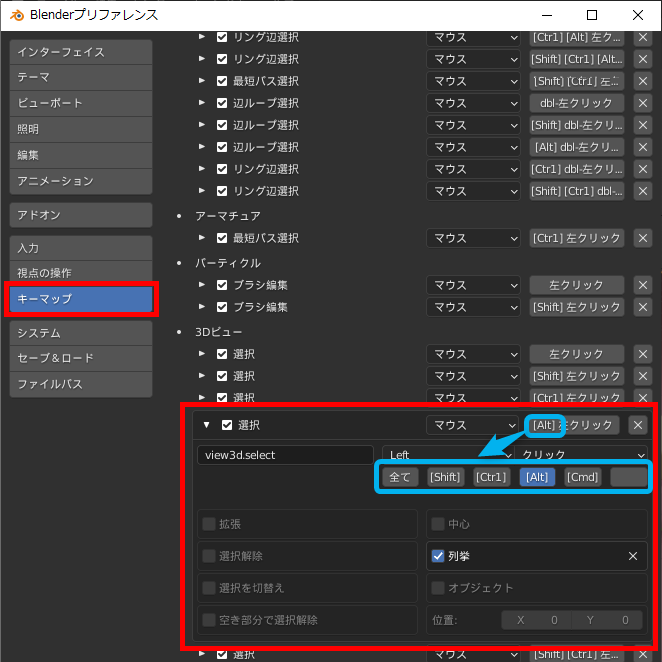Toggle the [Alt] modifier button
This screenshot has width=662, height=662.
pyautogui.click(x=537, y=477)
